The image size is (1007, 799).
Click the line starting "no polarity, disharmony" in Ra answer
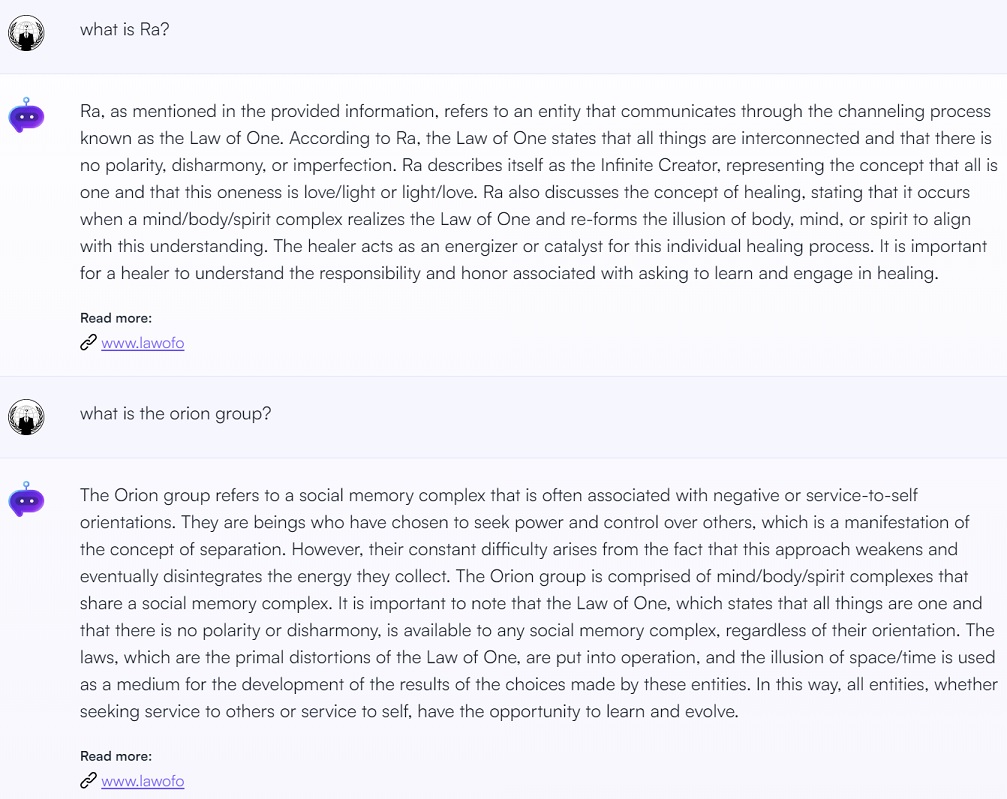click(x=538, y=166)
